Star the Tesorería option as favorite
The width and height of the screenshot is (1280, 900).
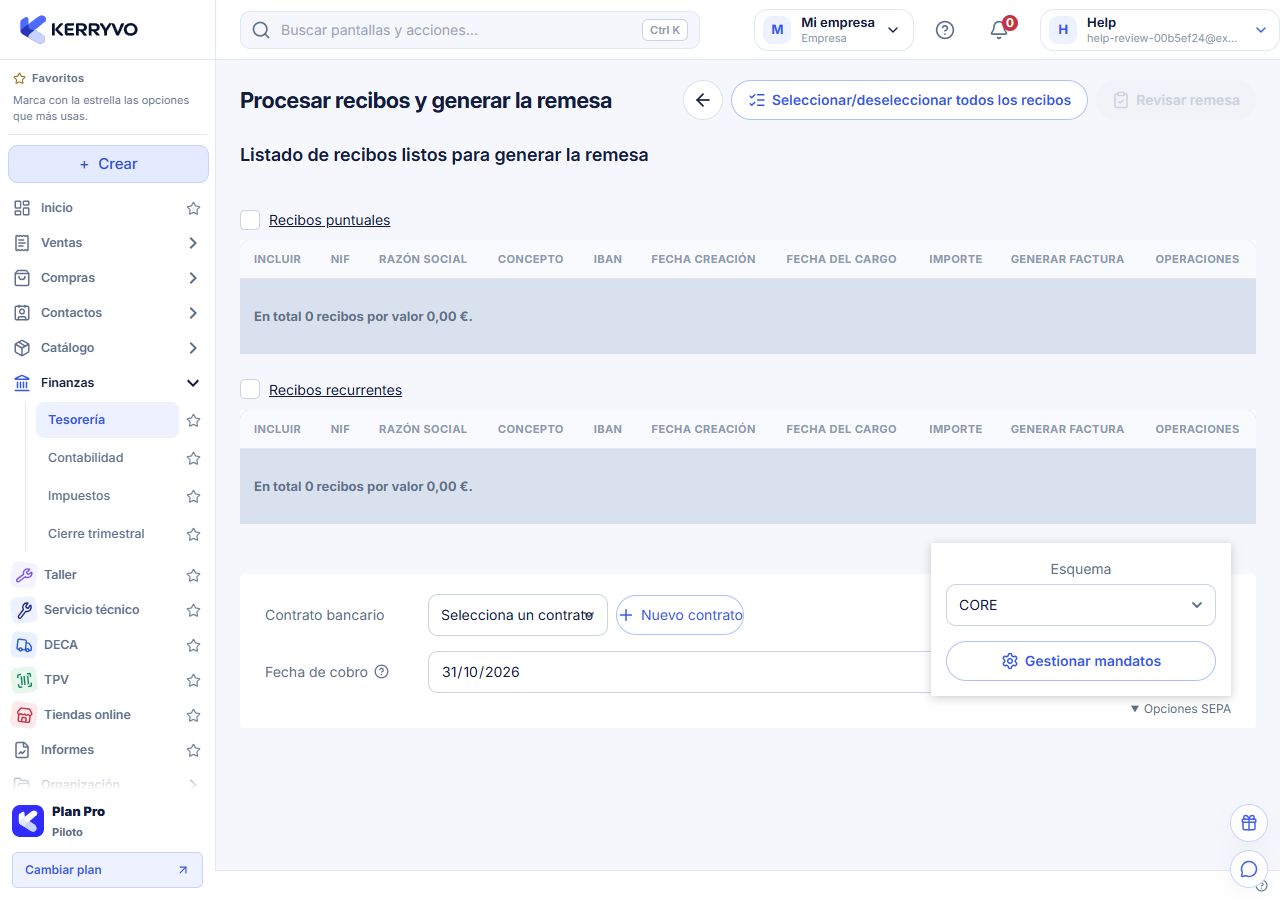(194, 420)
